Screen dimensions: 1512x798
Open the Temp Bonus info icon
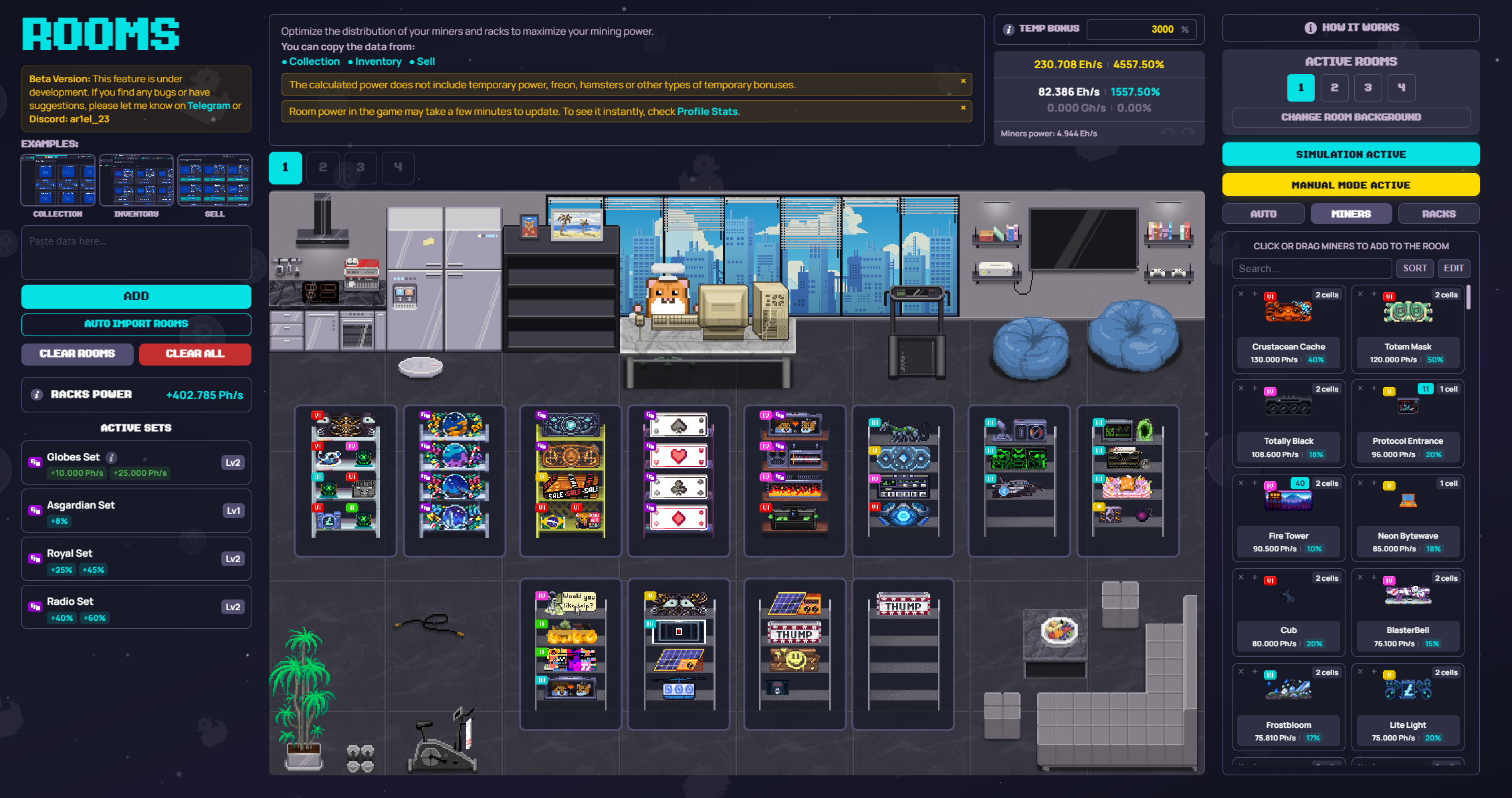(x=1008, y=29)
